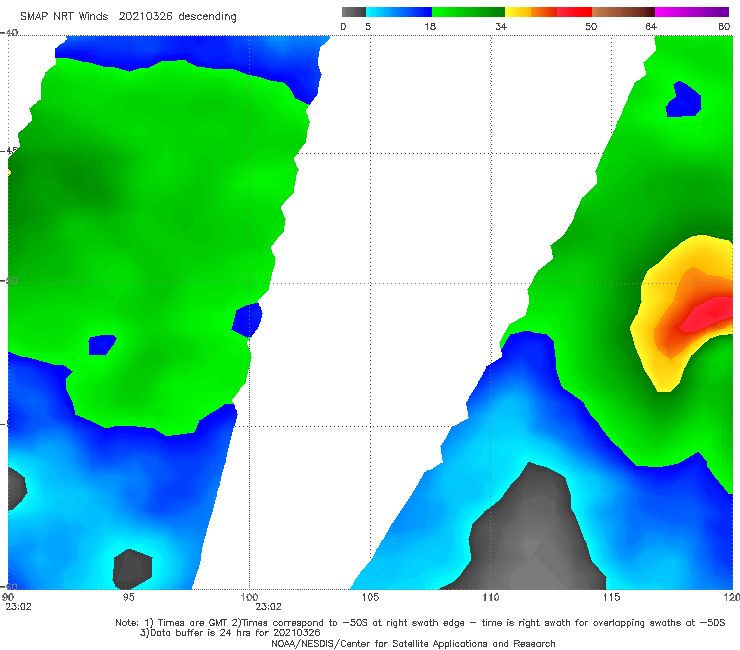Click the small blue patch near 116E top right
The image size is (740, 650).
click(x=683, y=100)
